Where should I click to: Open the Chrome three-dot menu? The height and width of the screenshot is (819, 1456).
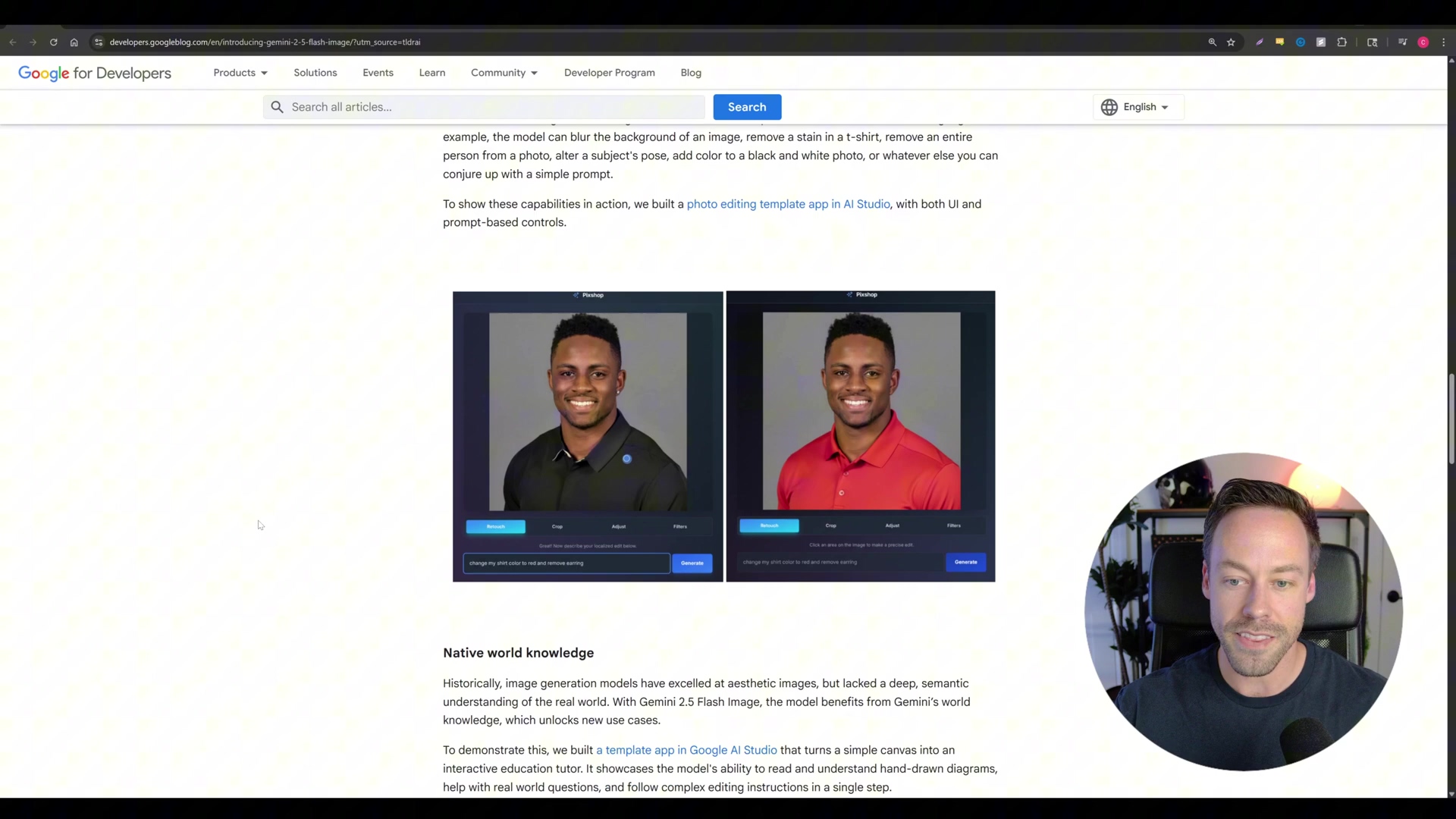[1444, 42]
